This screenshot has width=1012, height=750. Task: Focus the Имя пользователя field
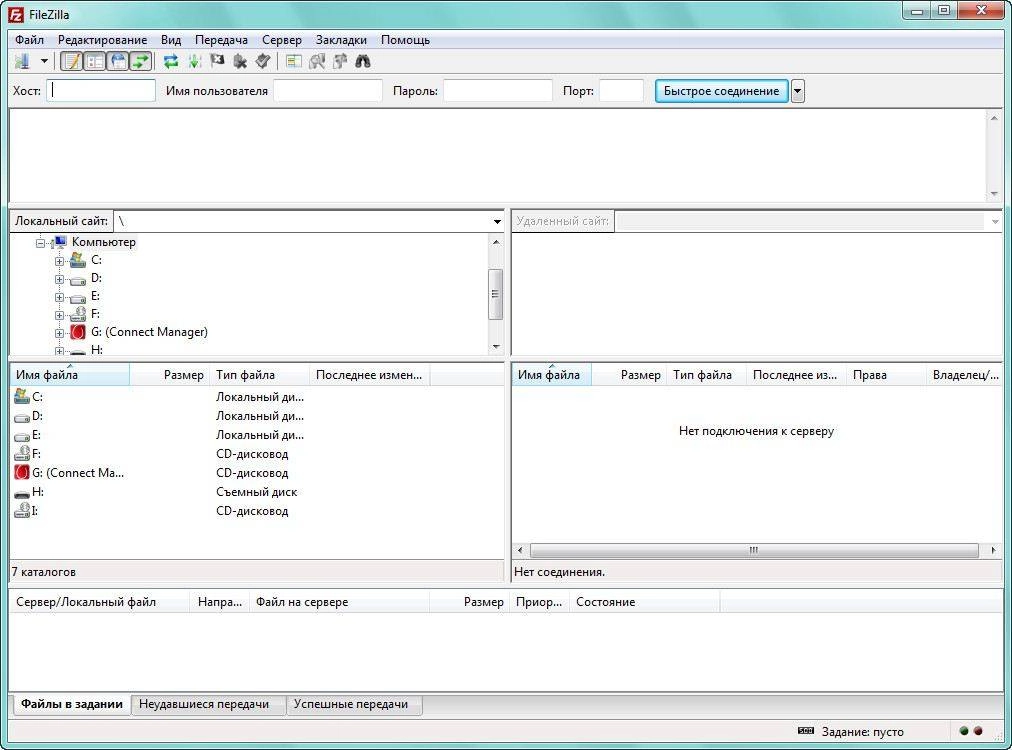328,90
